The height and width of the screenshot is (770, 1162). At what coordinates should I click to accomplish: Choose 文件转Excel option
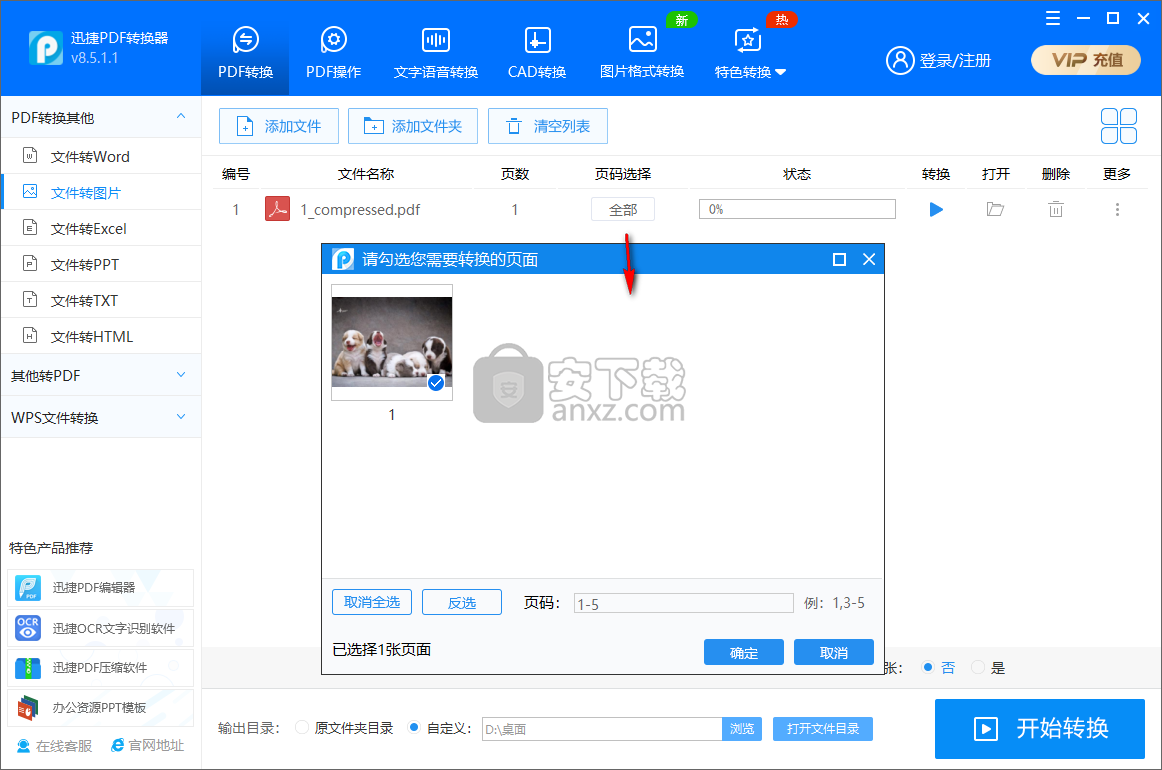(101, 228)
